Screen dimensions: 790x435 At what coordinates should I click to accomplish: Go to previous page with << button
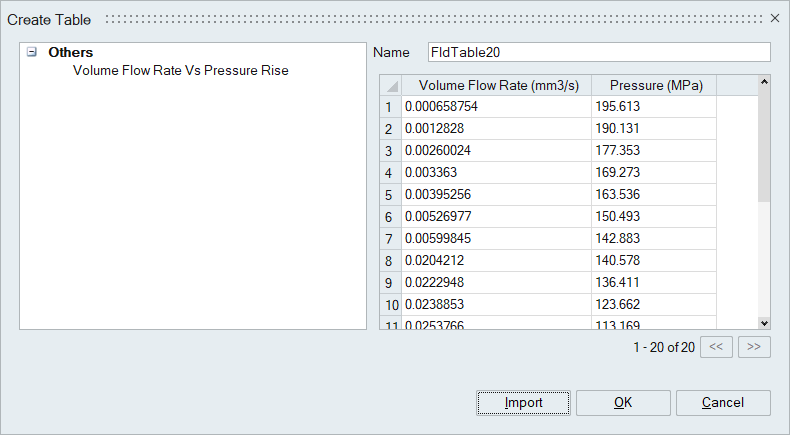tap(716, 347)
